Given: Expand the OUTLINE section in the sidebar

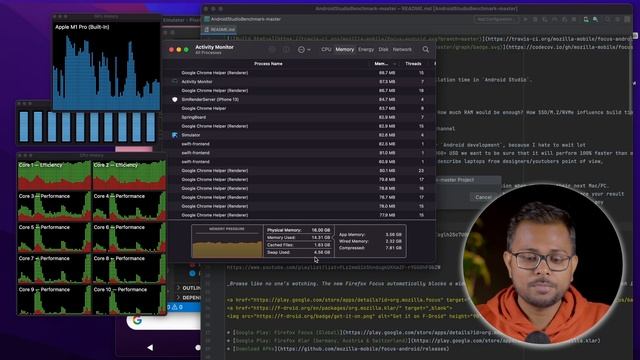Looking at the screenshot, I should (x=189, y=288).
